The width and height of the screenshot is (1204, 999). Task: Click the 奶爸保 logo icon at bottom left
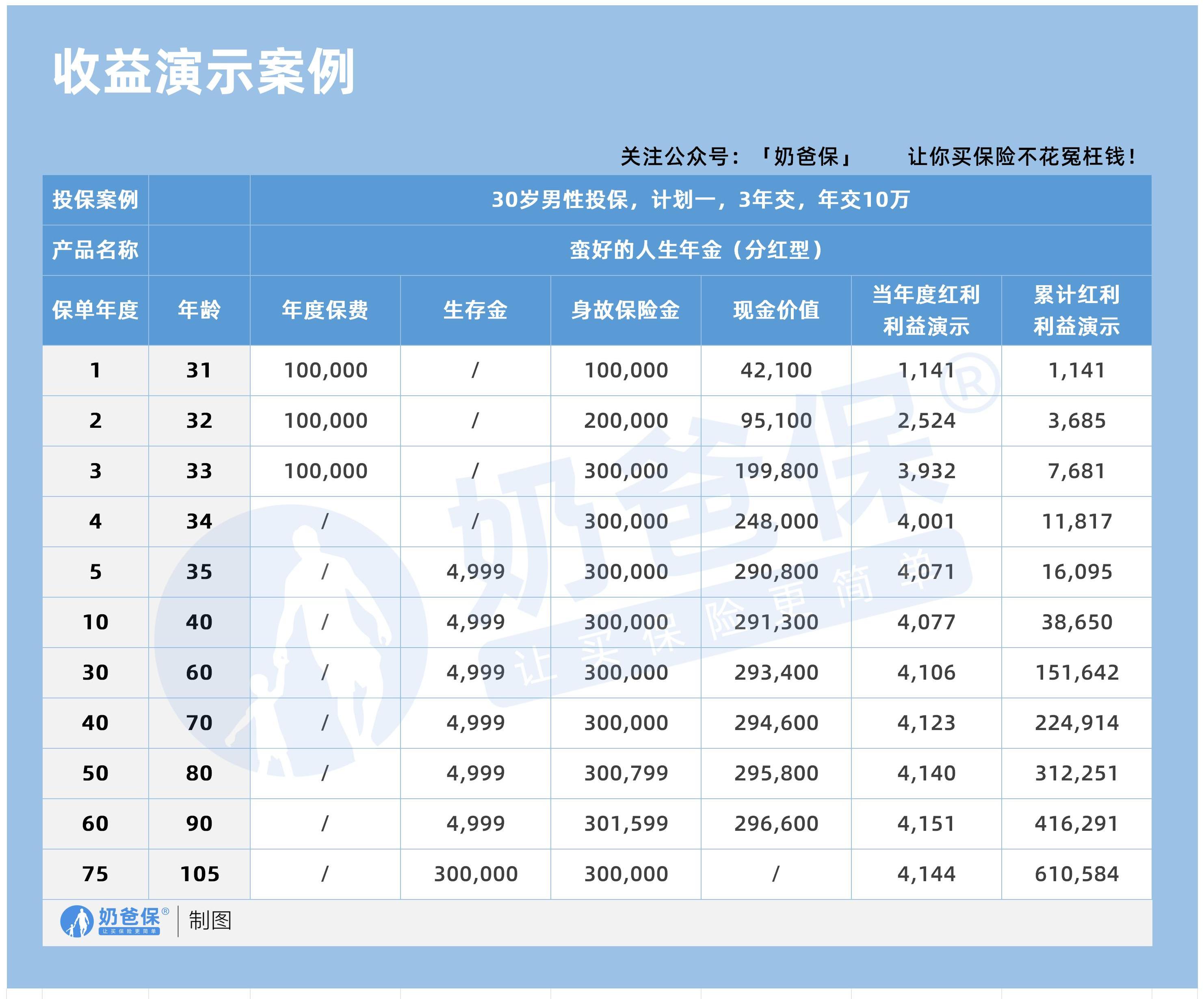coord(77,921)
